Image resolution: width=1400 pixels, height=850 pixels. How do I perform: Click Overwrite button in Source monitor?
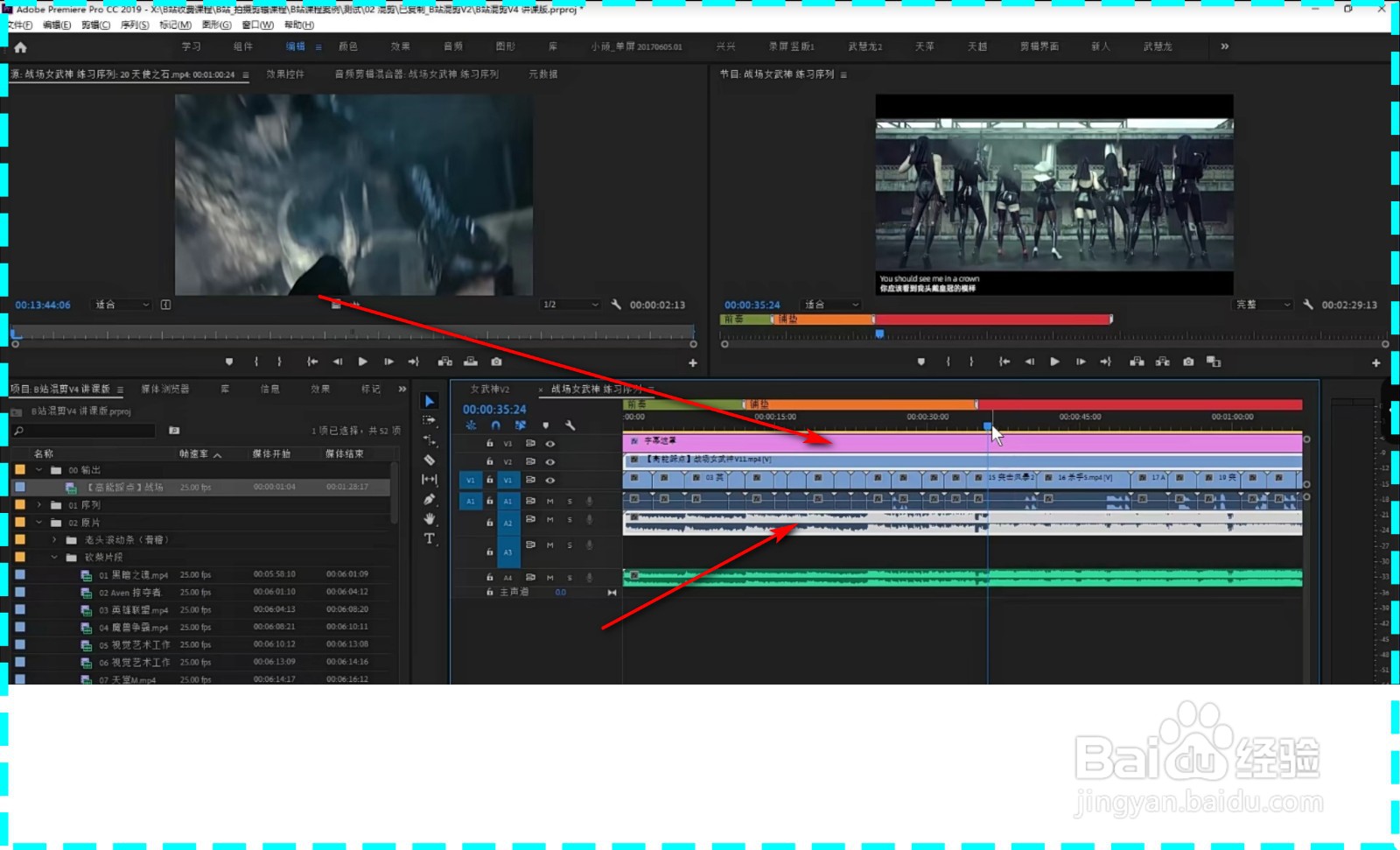click(471, 362)
